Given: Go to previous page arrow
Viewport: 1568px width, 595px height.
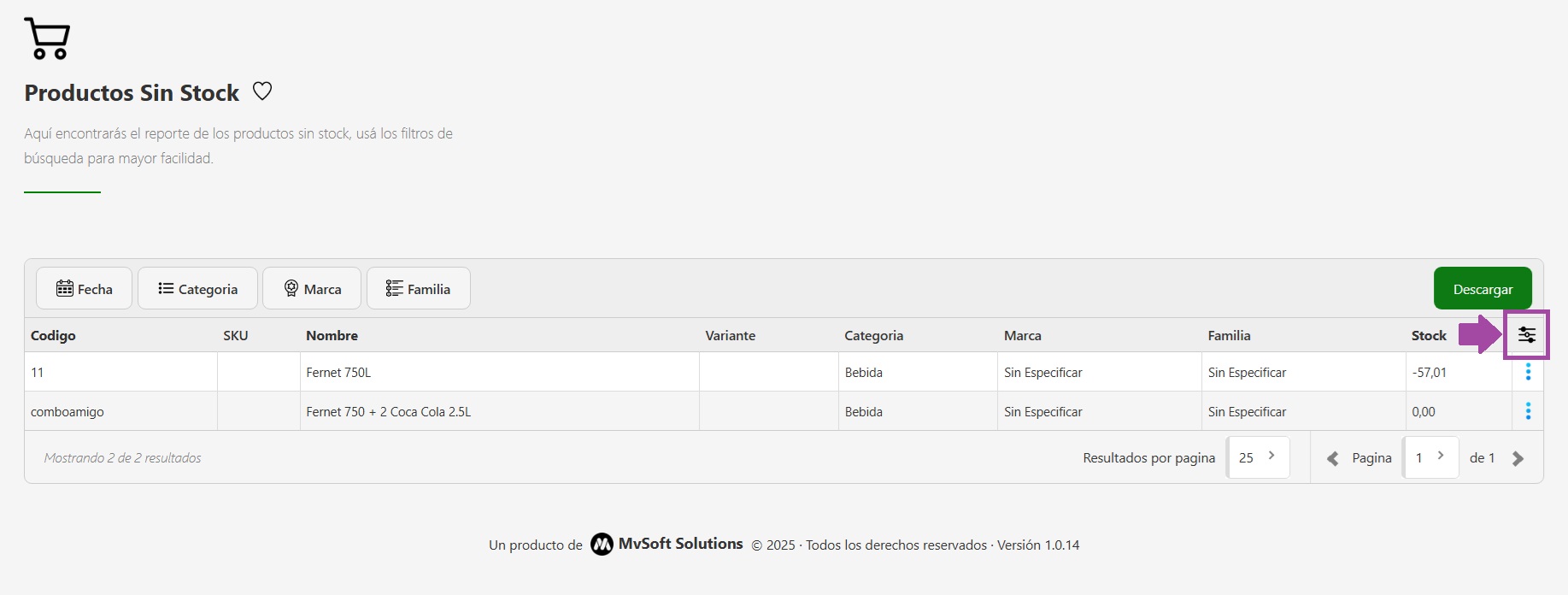Looking at the screenshot, I should pos(1332,459).
